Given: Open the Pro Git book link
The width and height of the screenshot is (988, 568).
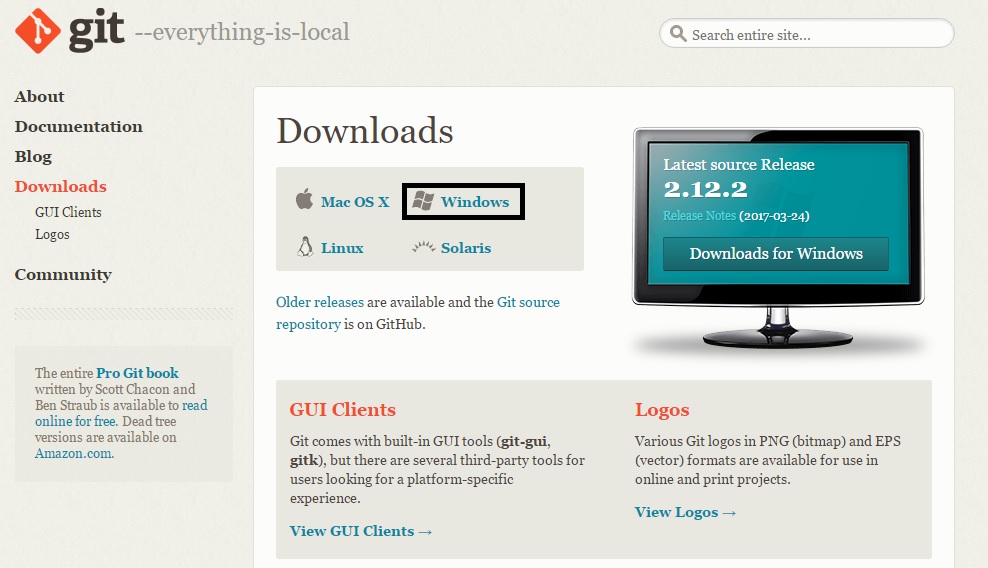Looking at the screenshot, I should click(x=137, y=373).
